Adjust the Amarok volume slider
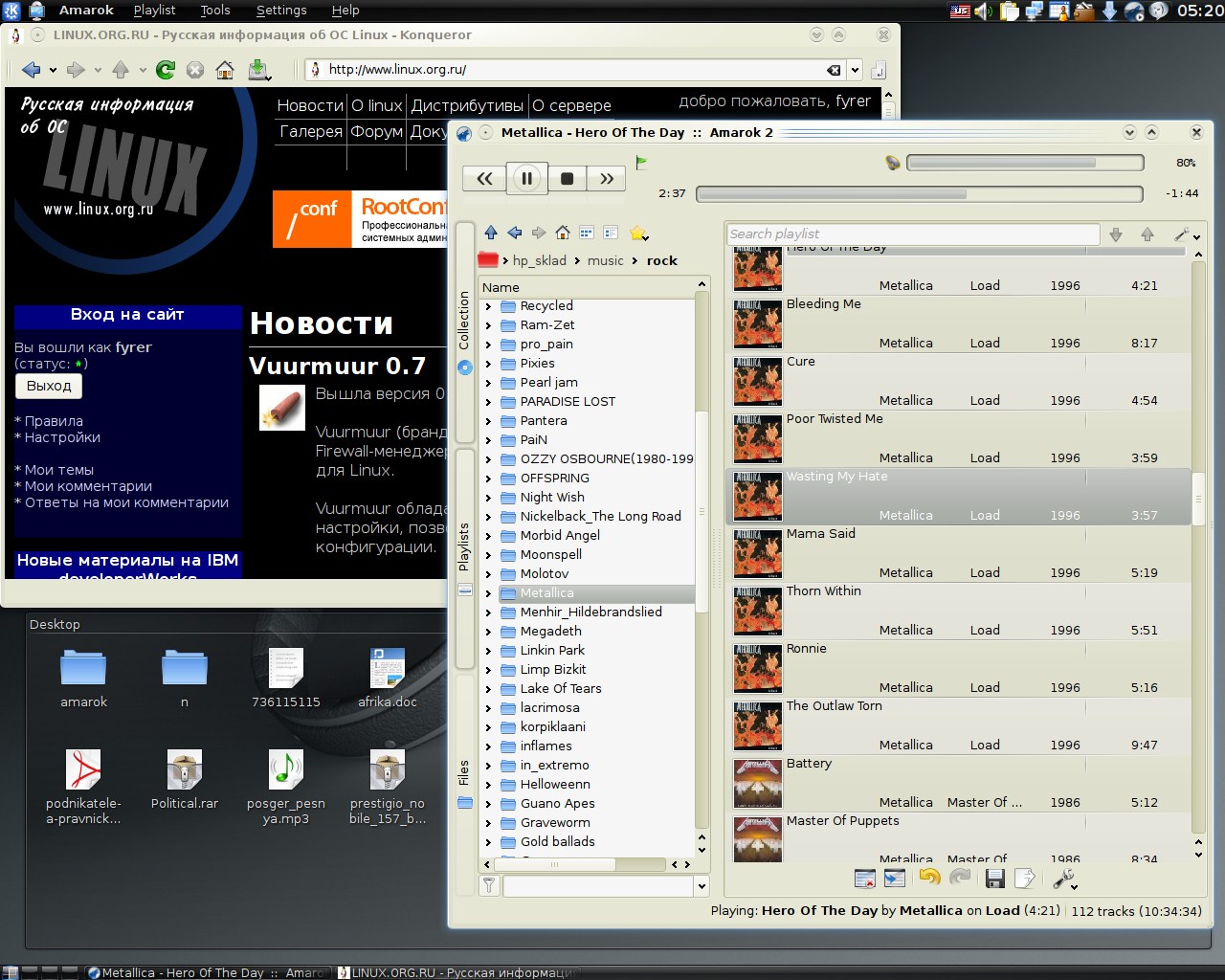Viewport: 1225px width, 980px height. [1025, 163]
